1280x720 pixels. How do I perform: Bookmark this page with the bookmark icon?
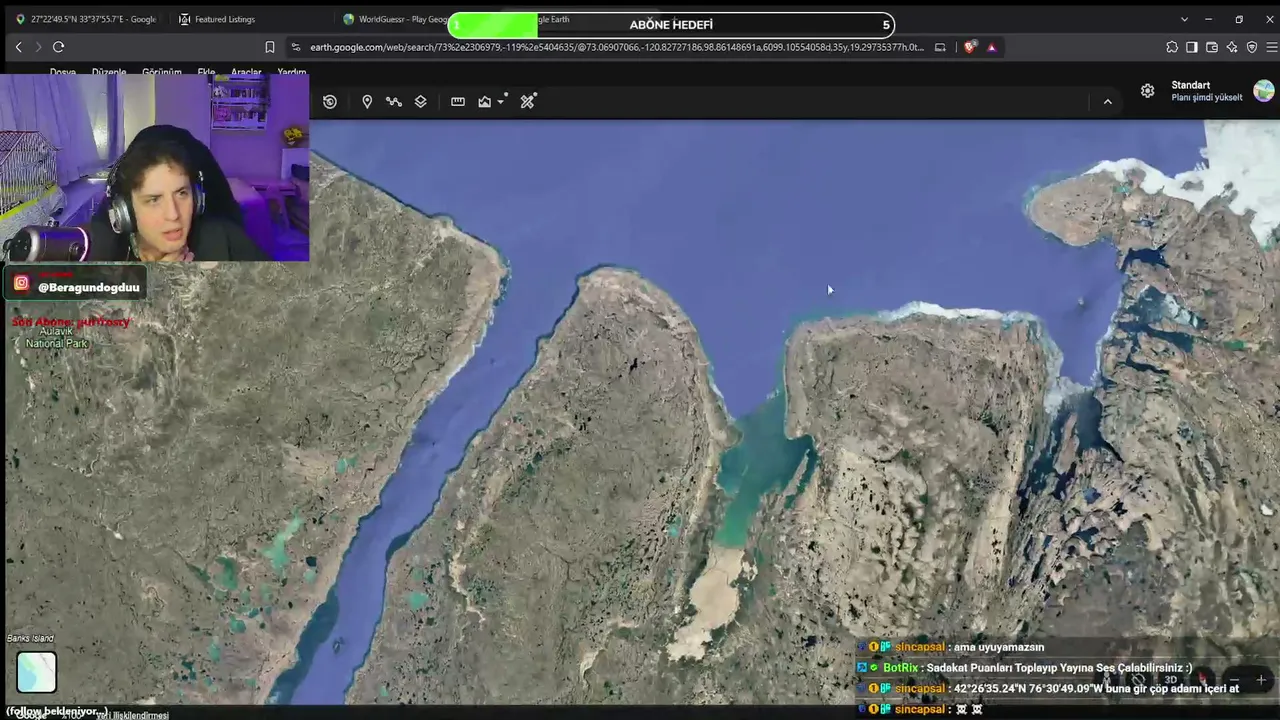[270, 47]
